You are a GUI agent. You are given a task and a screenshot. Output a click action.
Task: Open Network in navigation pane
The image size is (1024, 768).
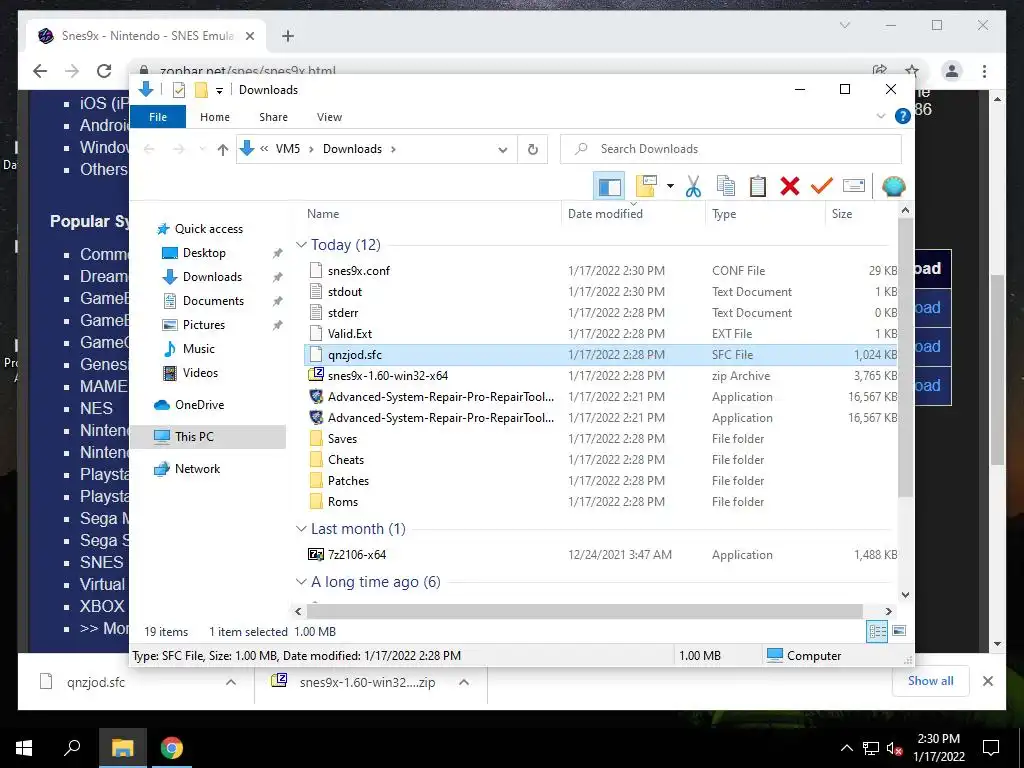(197, 469)
